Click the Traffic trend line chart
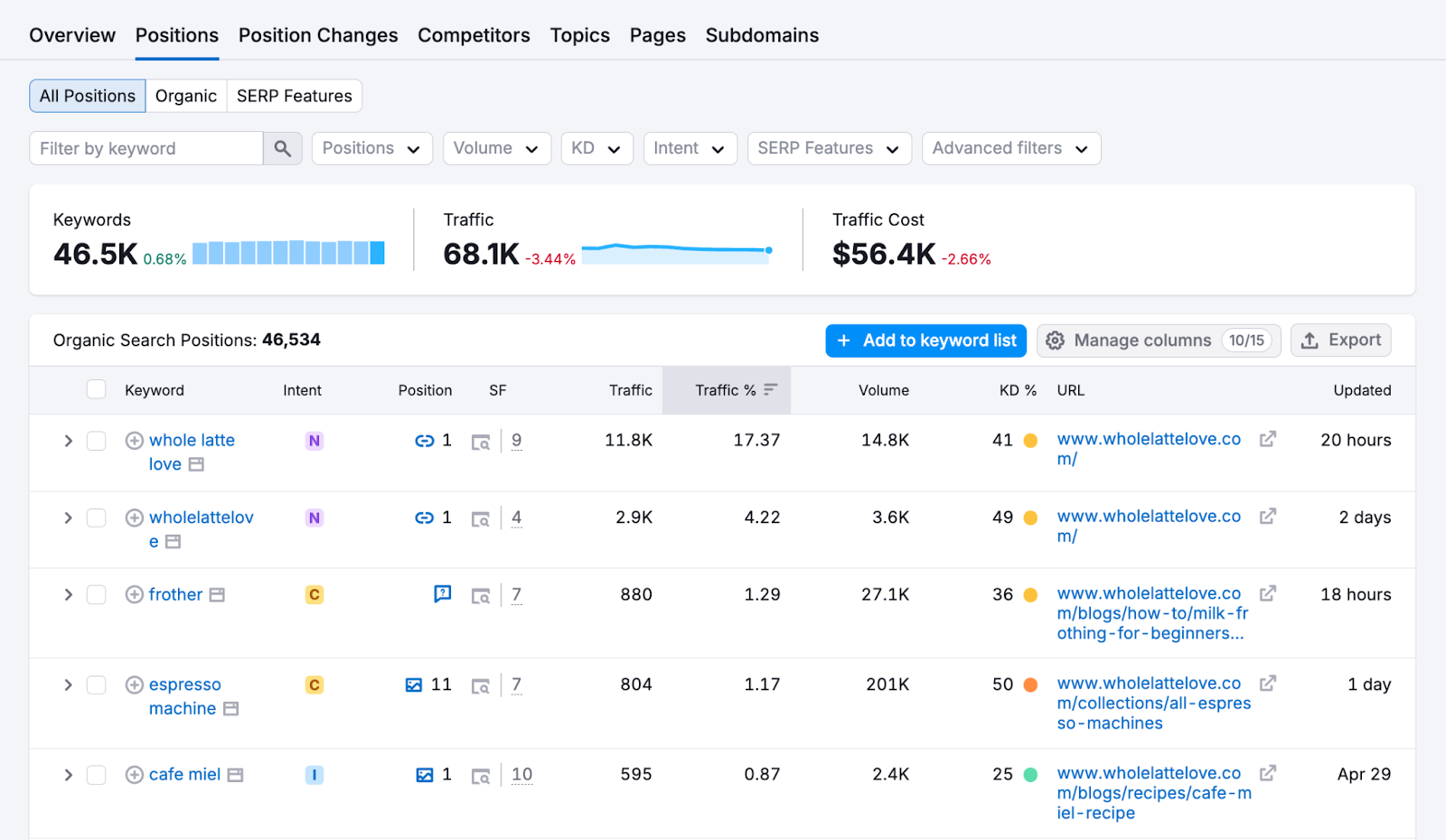The height and width of the screenshot is (840, 1446). pyautogui.click(x=677, y=253)
